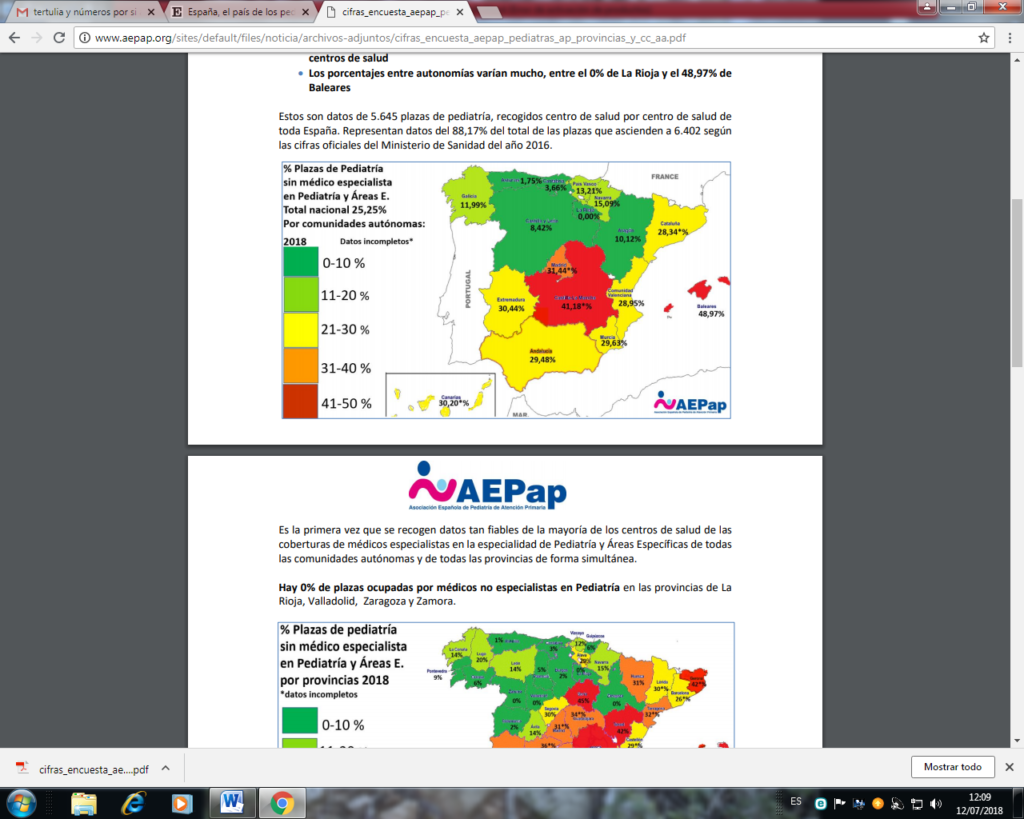Open a new browser tab

pos(490,12)
